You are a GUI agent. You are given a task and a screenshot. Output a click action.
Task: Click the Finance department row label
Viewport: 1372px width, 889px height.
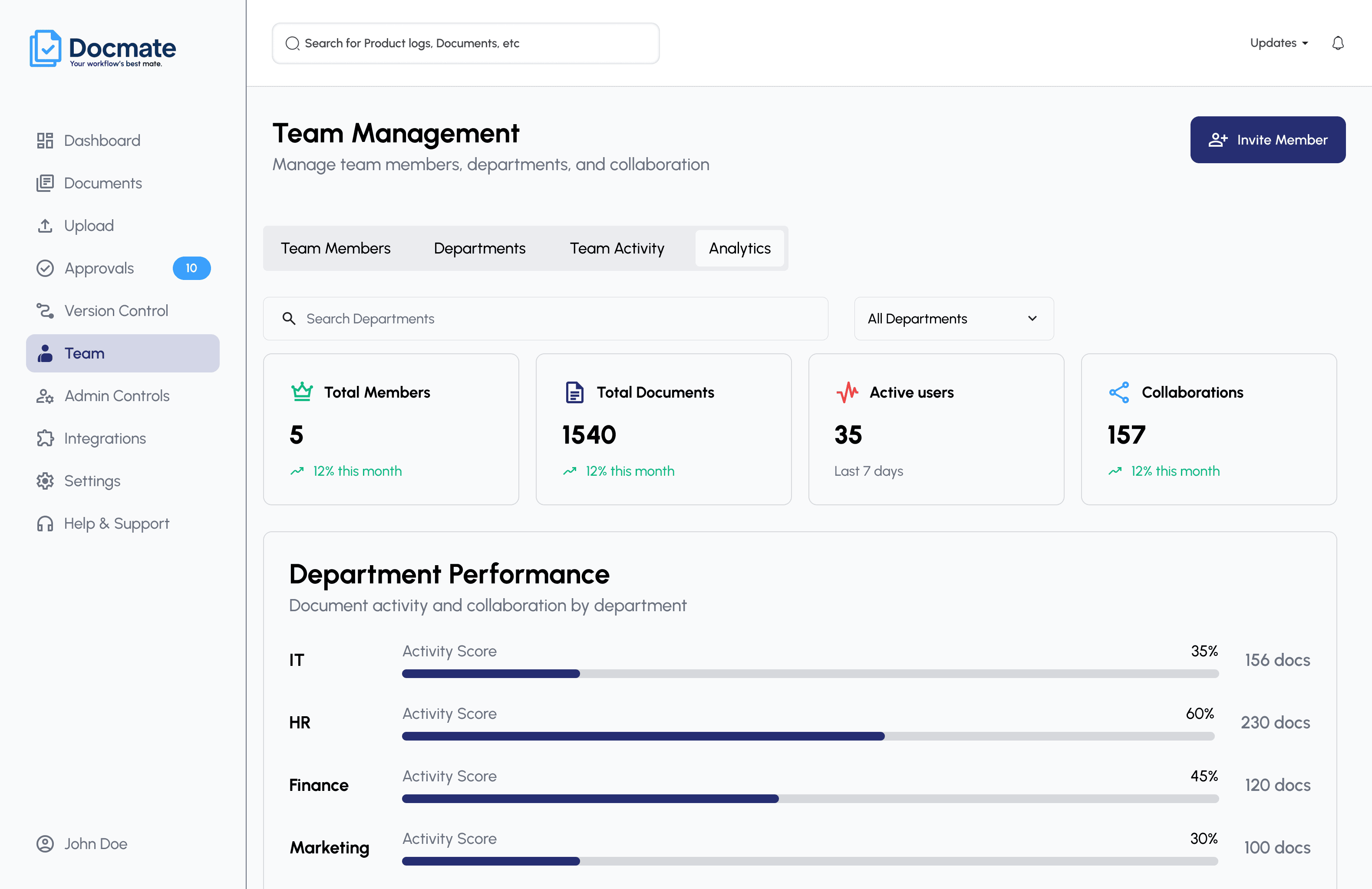(319, 785)
